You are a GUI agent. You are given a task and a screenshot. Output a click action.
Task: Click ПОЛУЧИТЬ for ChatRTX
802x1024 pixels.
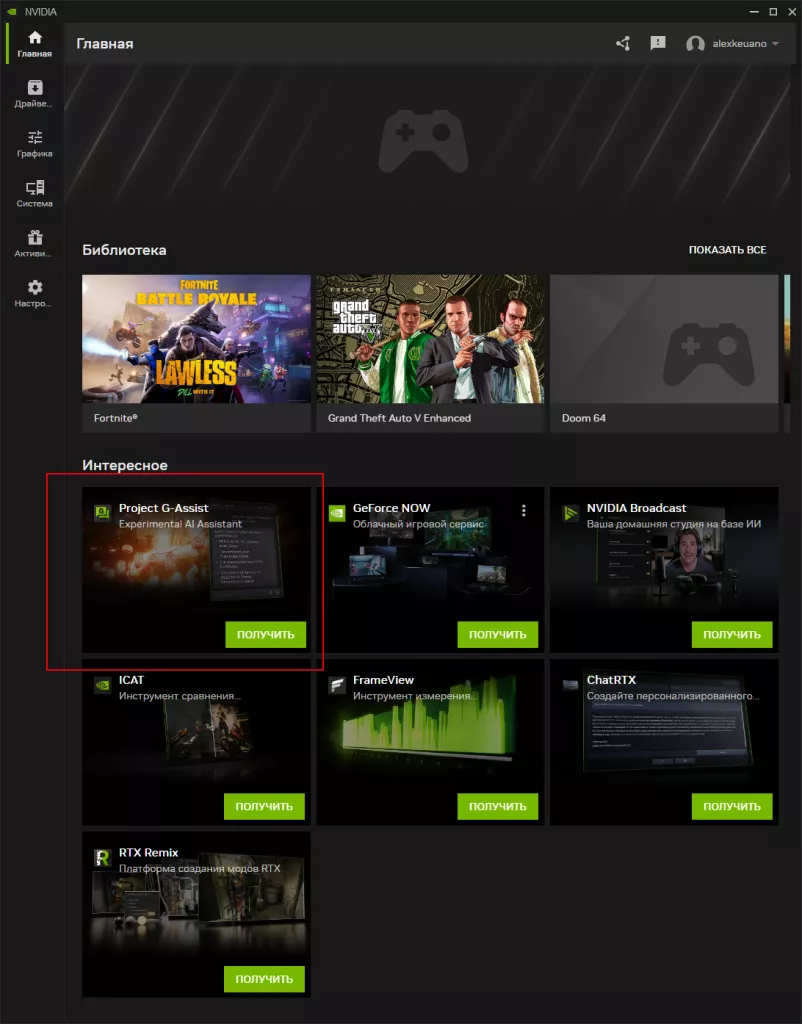[731, 807]
